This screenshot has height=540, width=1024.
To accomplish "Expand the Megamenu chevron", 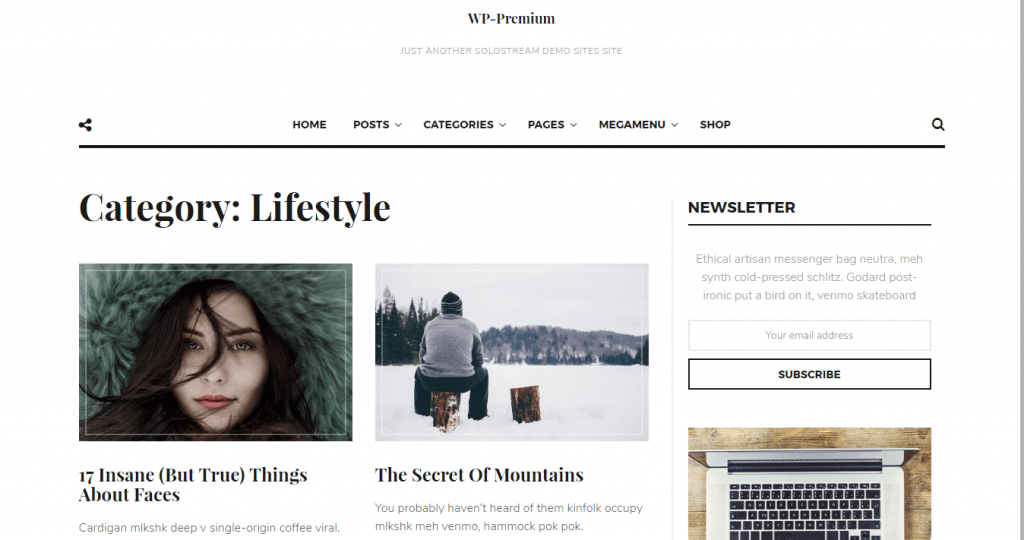I will (x=675, y=125).
